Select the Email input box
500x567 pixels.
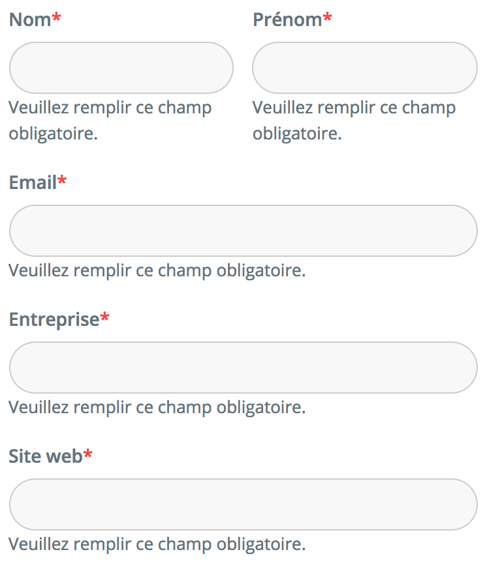tap(243, 231)
